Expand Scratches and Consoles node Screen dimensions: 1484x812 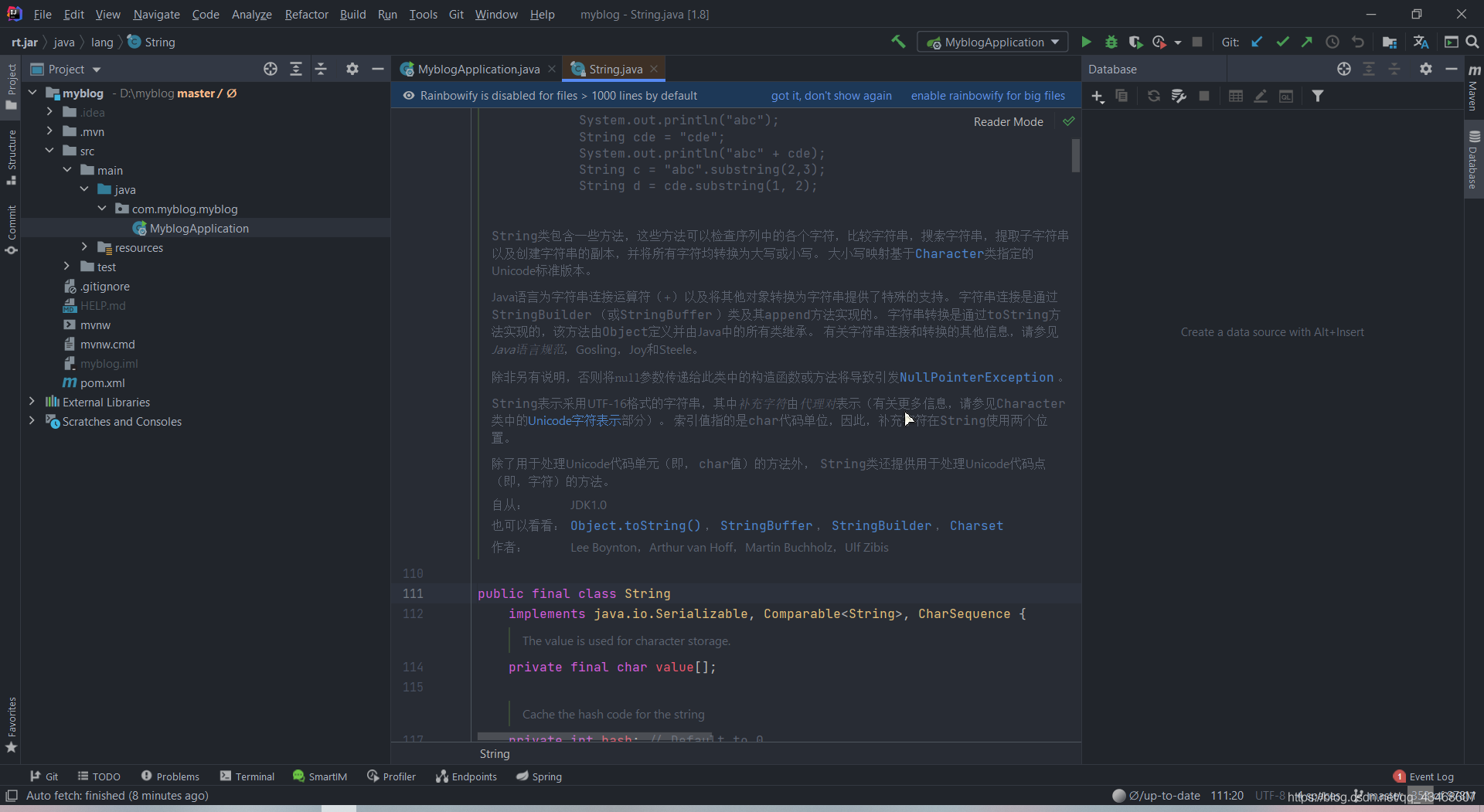pos(32,421)
